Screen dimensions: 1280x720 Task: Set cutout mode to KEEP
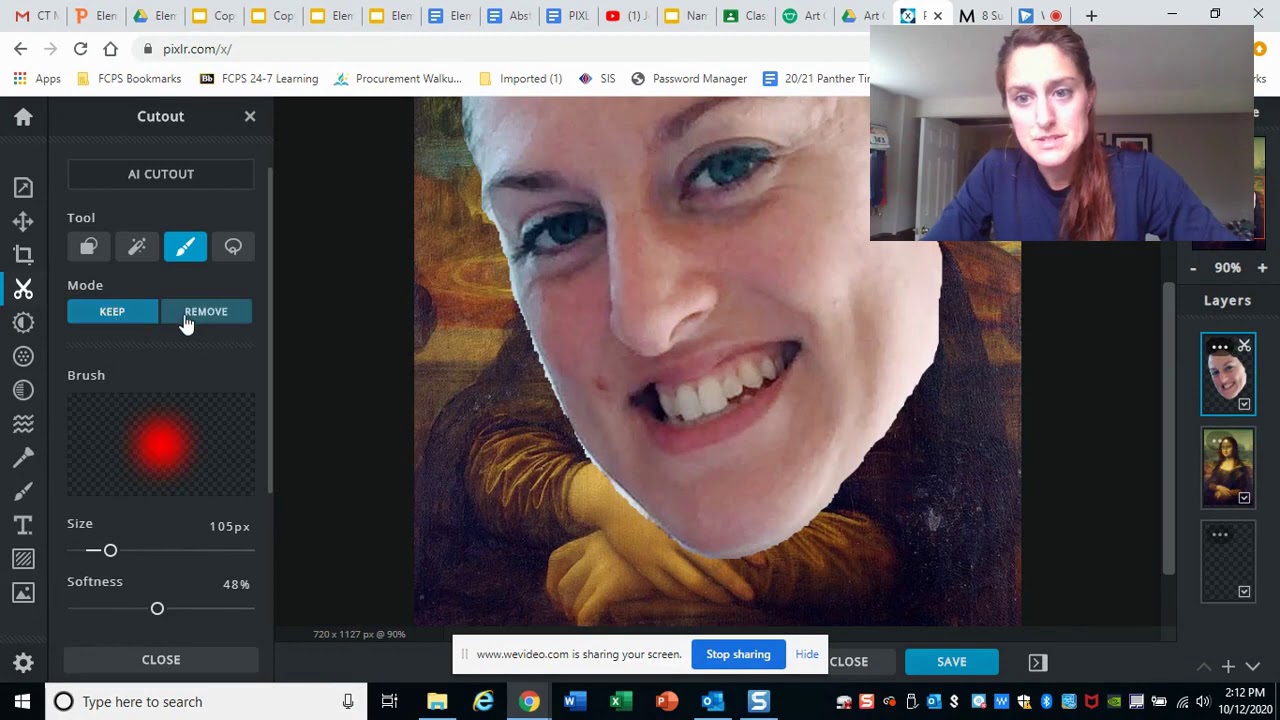point(112,312)
